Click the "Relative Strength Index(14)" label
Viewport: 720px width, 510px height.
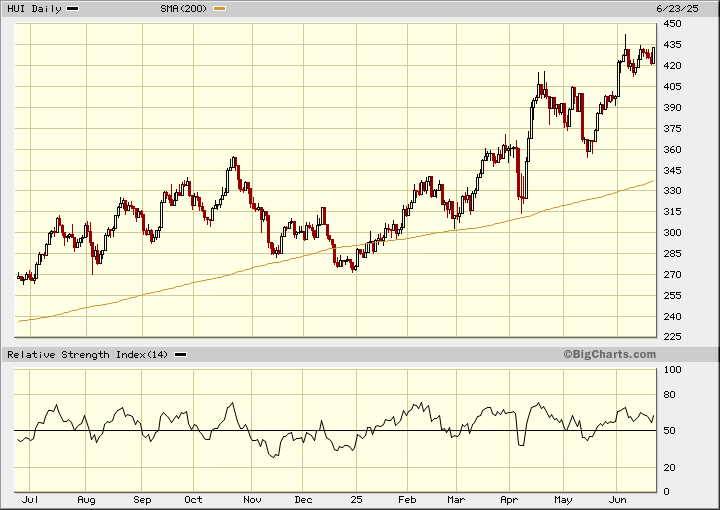(87, 354)
